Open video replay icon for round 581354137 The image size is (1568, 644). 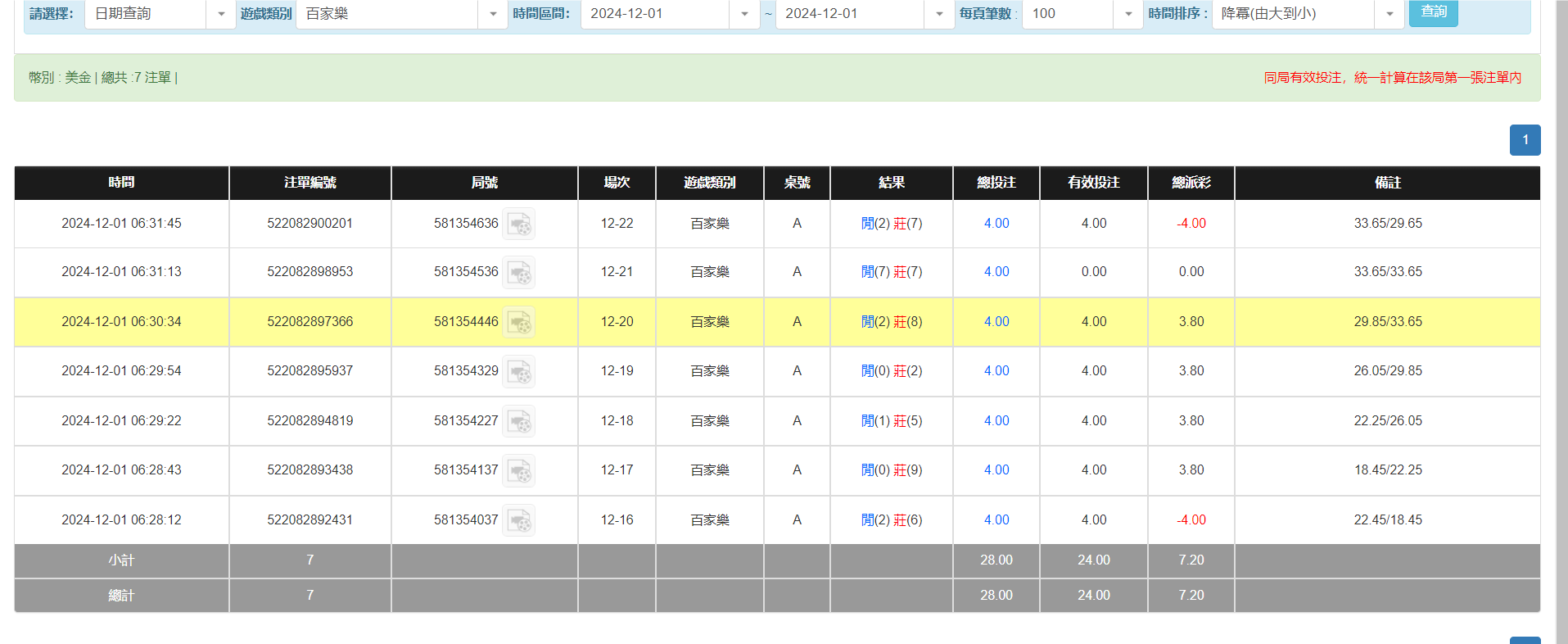(x=518, y=470)
